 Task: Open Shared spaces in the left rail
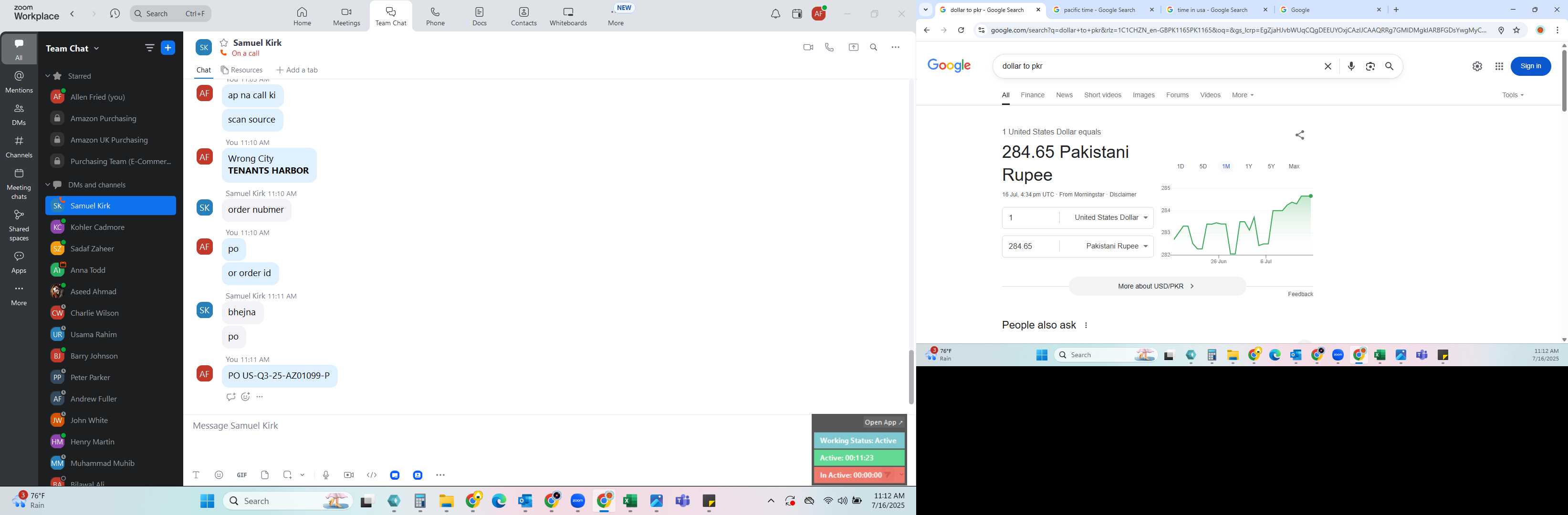[19, 225]
